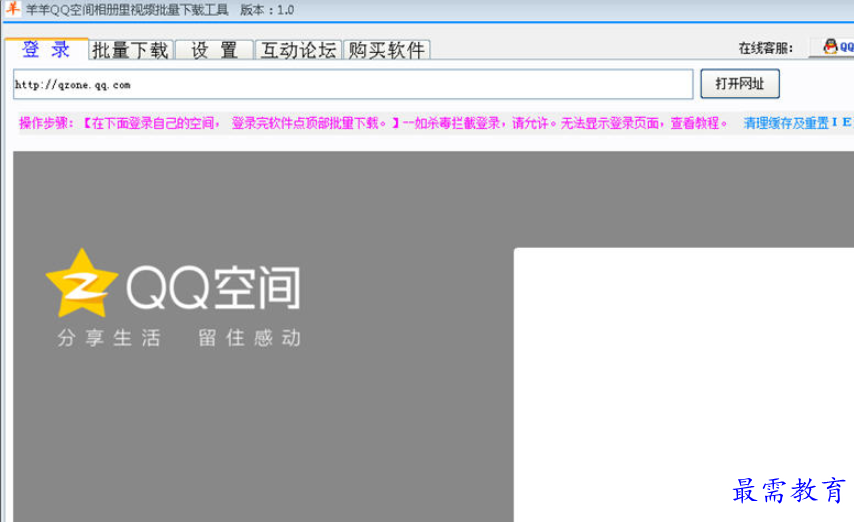Open the 设置 tab
This screenshot has width=854, height=522.
[215, 50]
